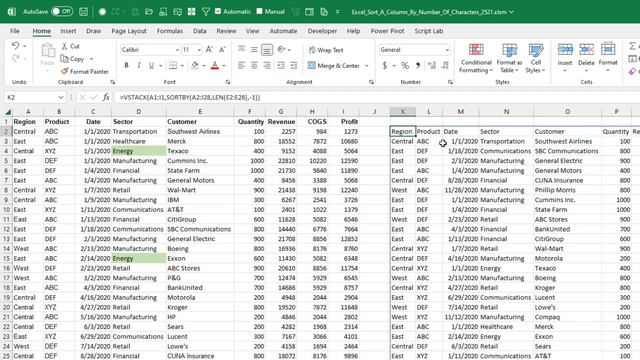This screenshot has width=640, height=360.
Task: Click Decrease Indent icon
Action: coord(281,65)
